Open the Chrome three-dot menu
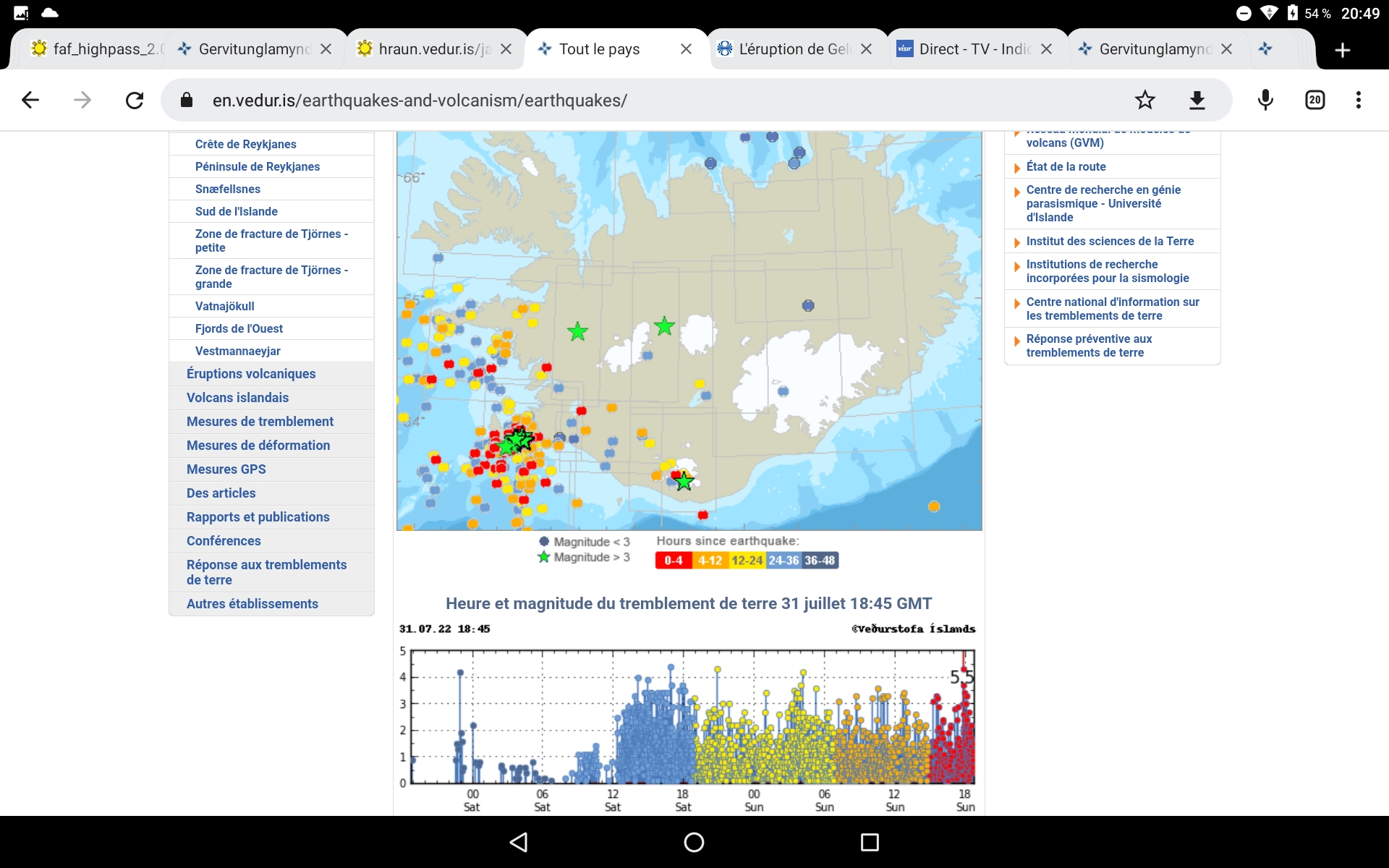Screen dimensions: 1389x868 tap(1359, 100)
